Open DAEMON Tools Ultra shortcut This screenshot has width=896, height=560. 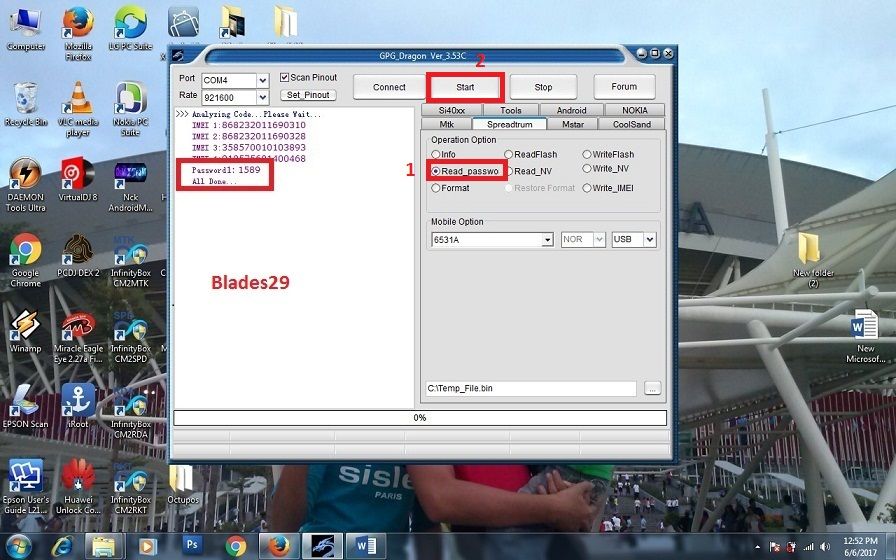(25, 174)
